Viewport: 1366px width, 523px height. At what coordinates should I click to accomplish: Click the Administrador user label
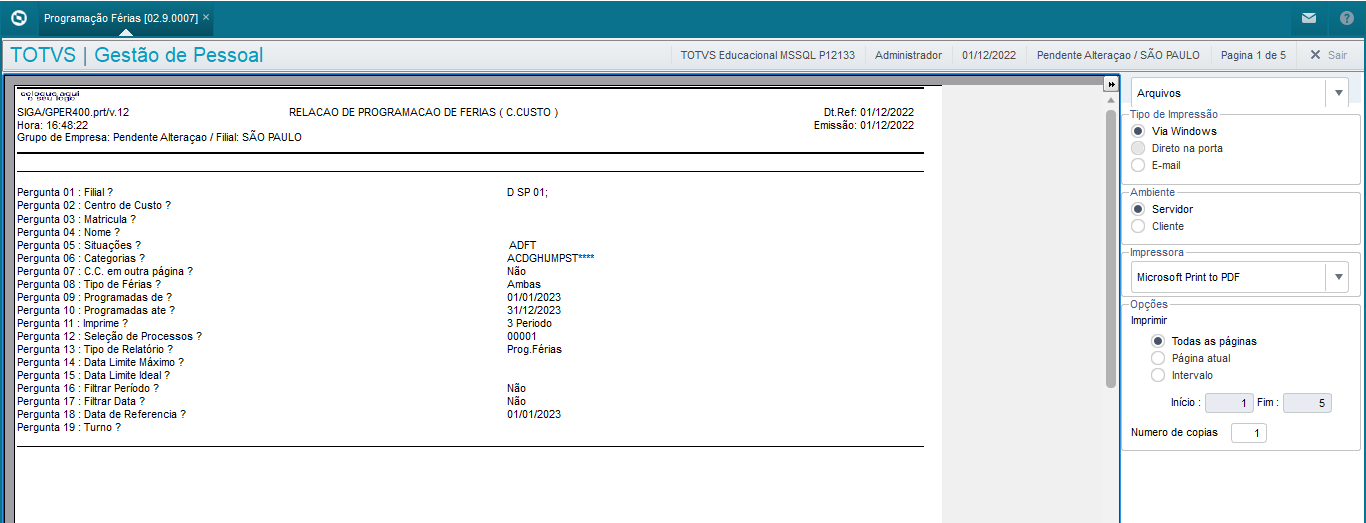[908, 55]
